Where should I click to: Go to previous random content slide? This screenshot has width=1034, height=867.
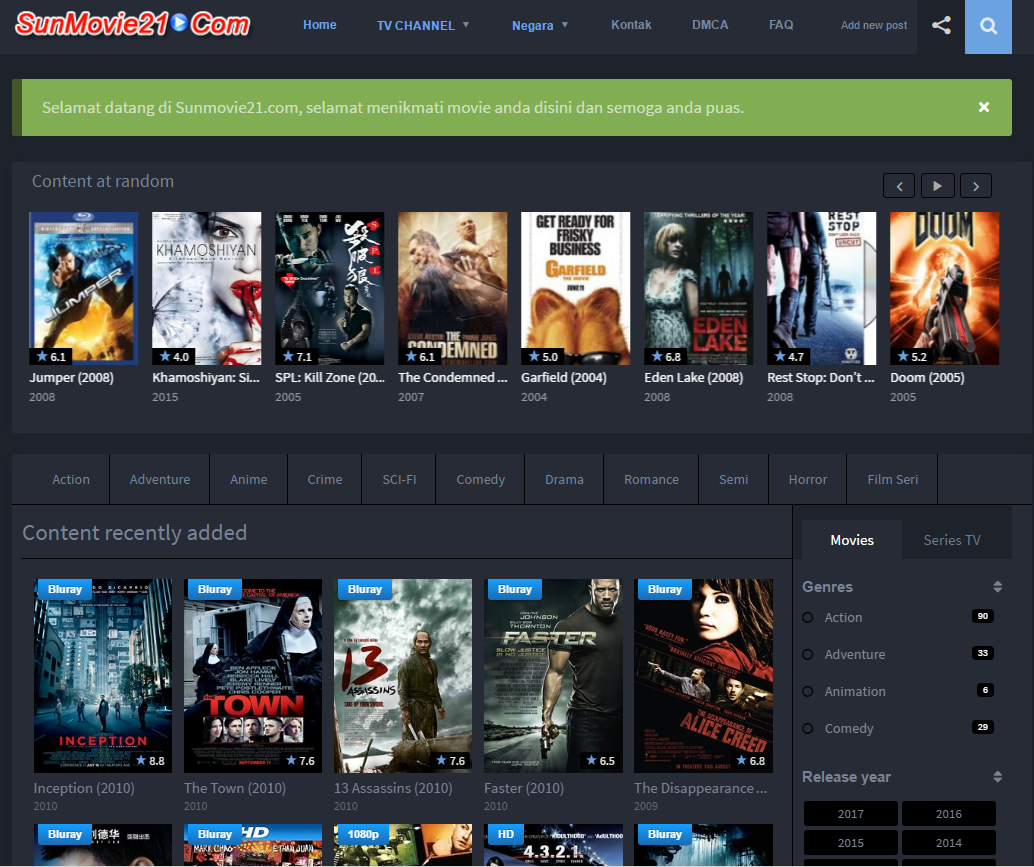(x=899, y=186)
